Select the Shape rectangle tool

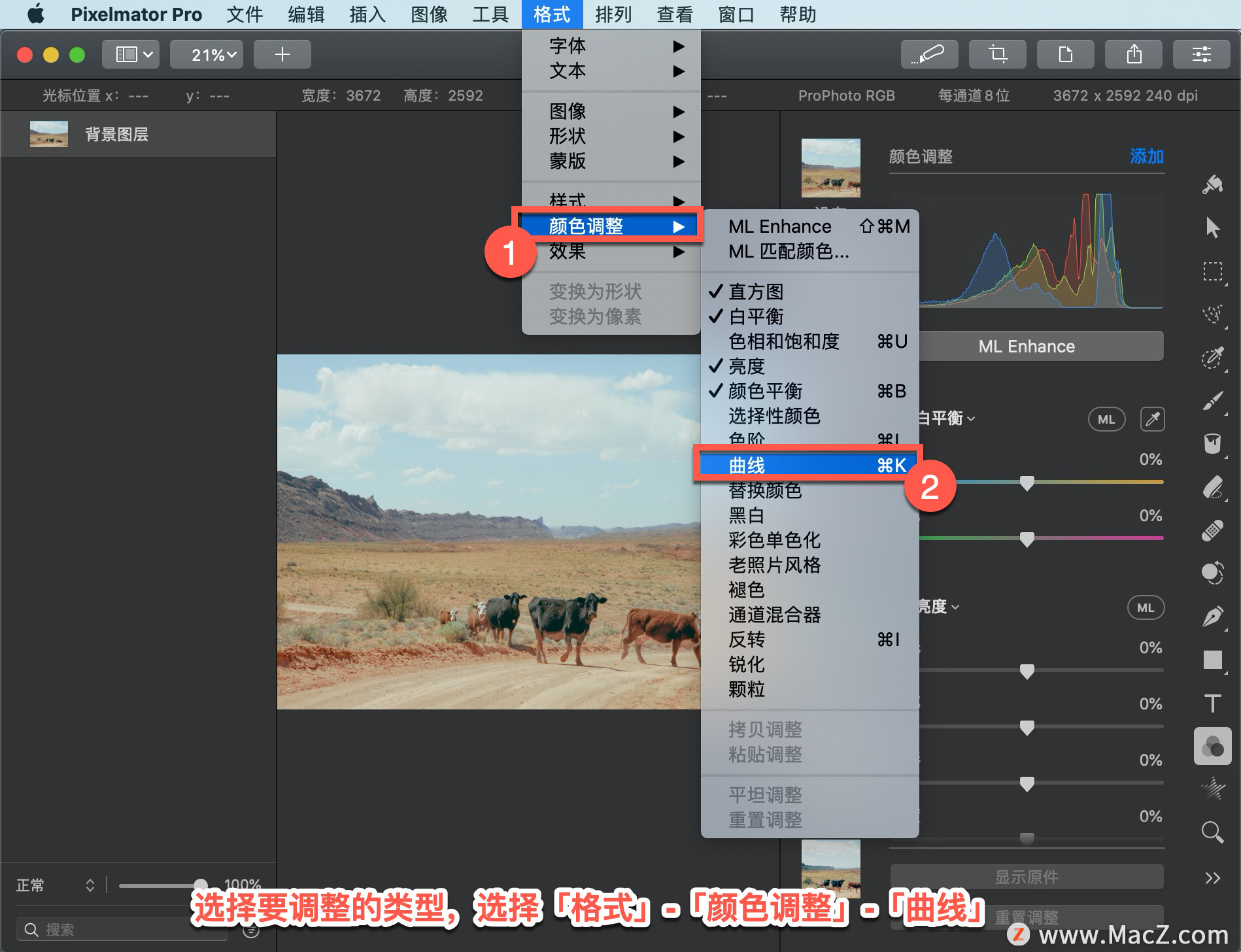1213,660
